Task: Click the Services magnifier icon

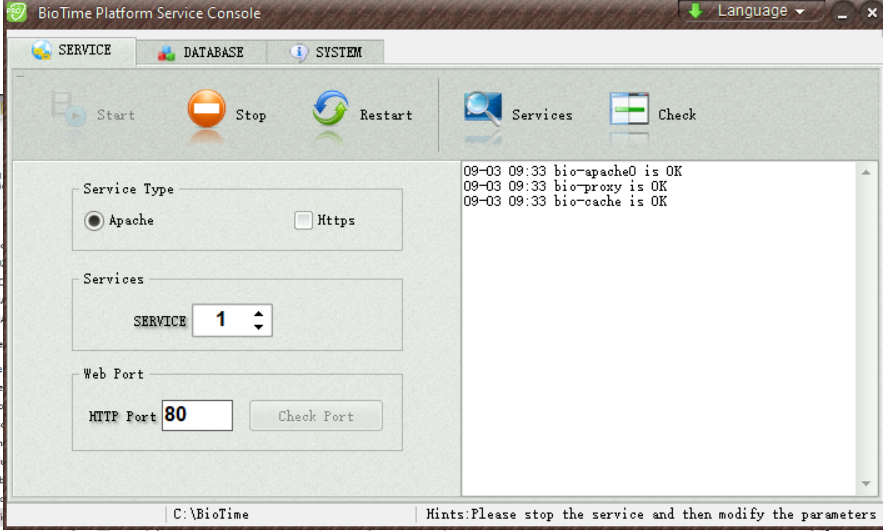Action: [483, 109]
